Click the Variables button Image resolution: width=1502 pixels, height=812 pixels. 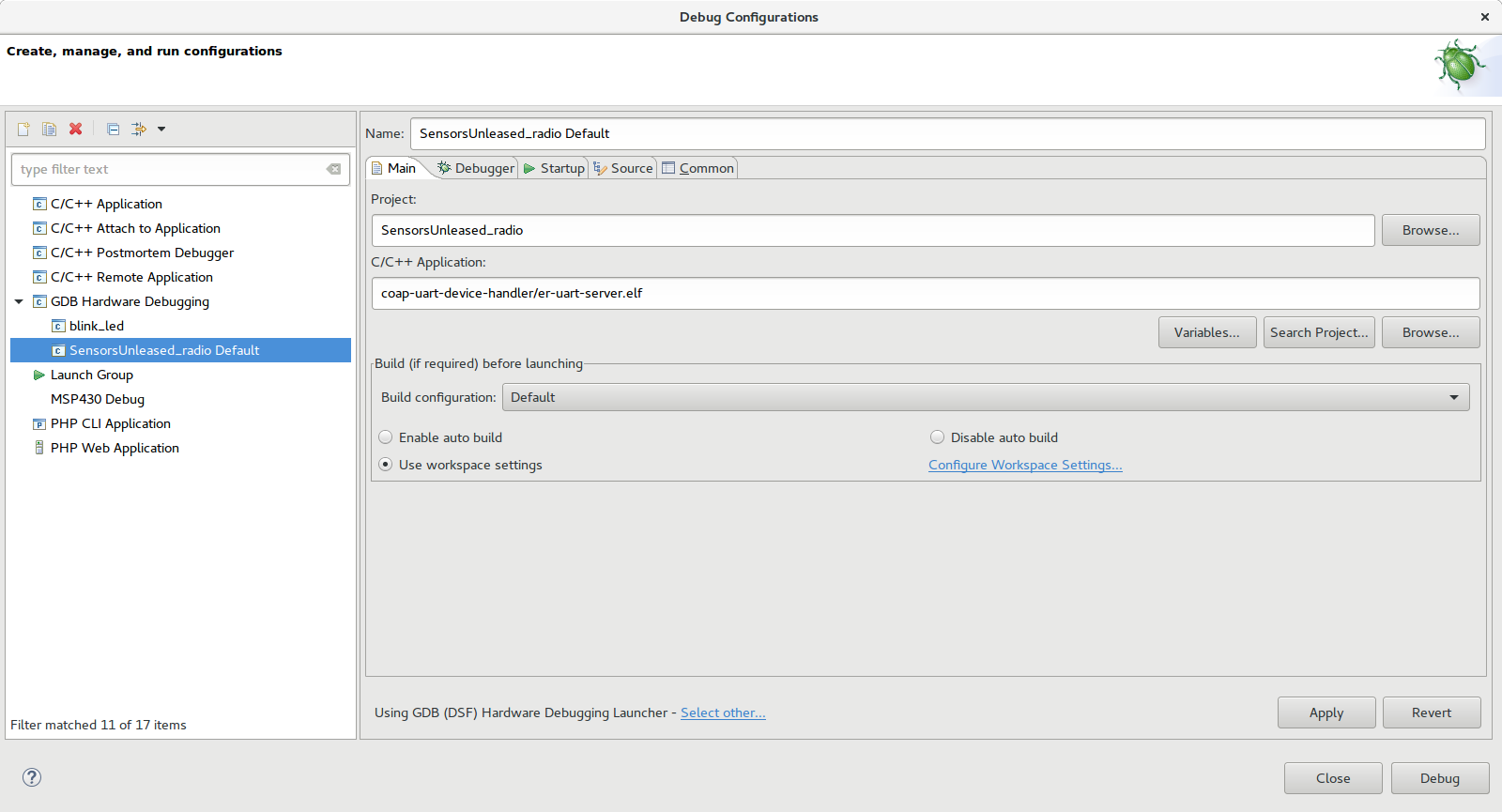coord(1207,332)
